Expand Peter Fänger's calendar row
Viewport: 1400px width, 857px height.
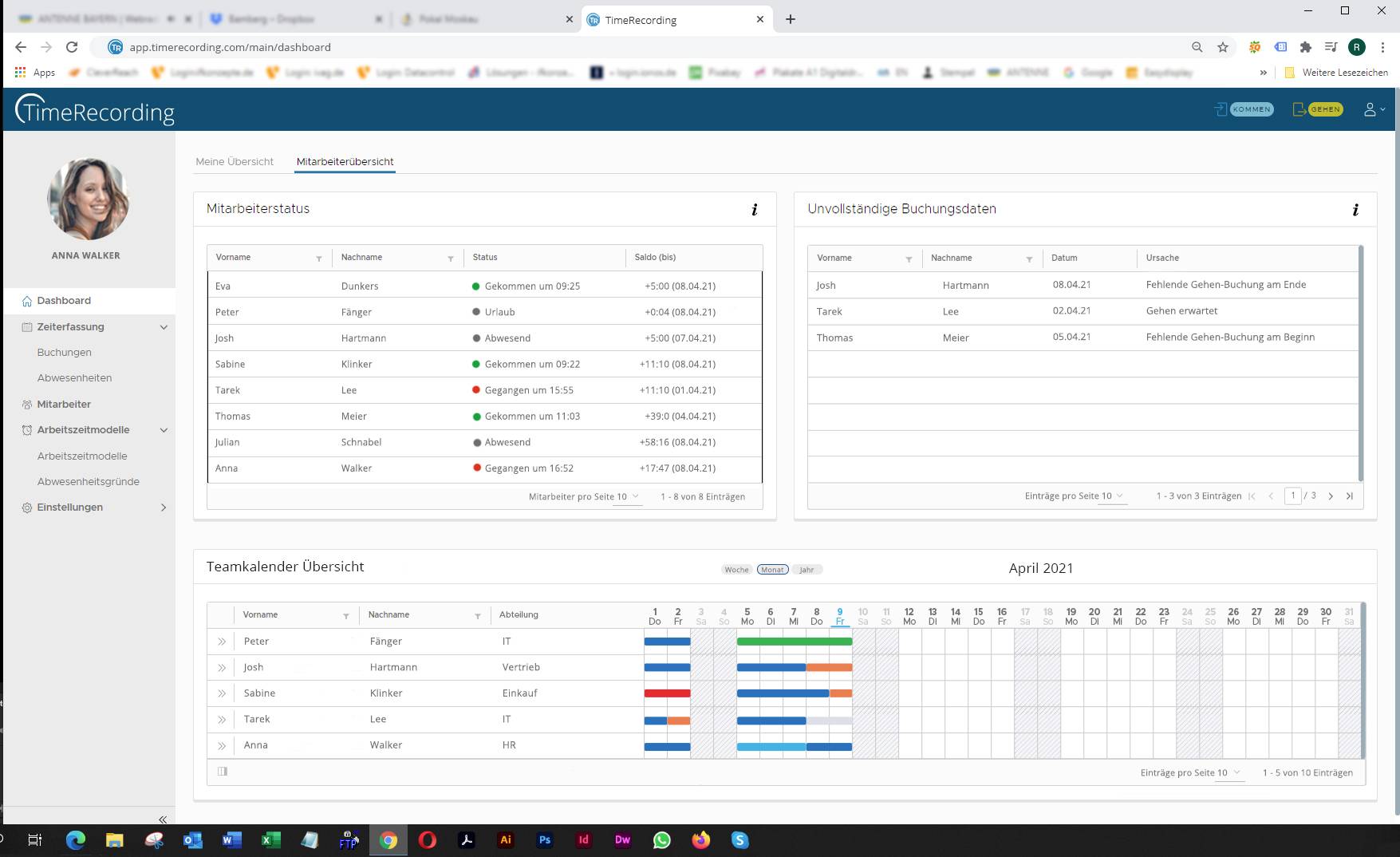222,642
